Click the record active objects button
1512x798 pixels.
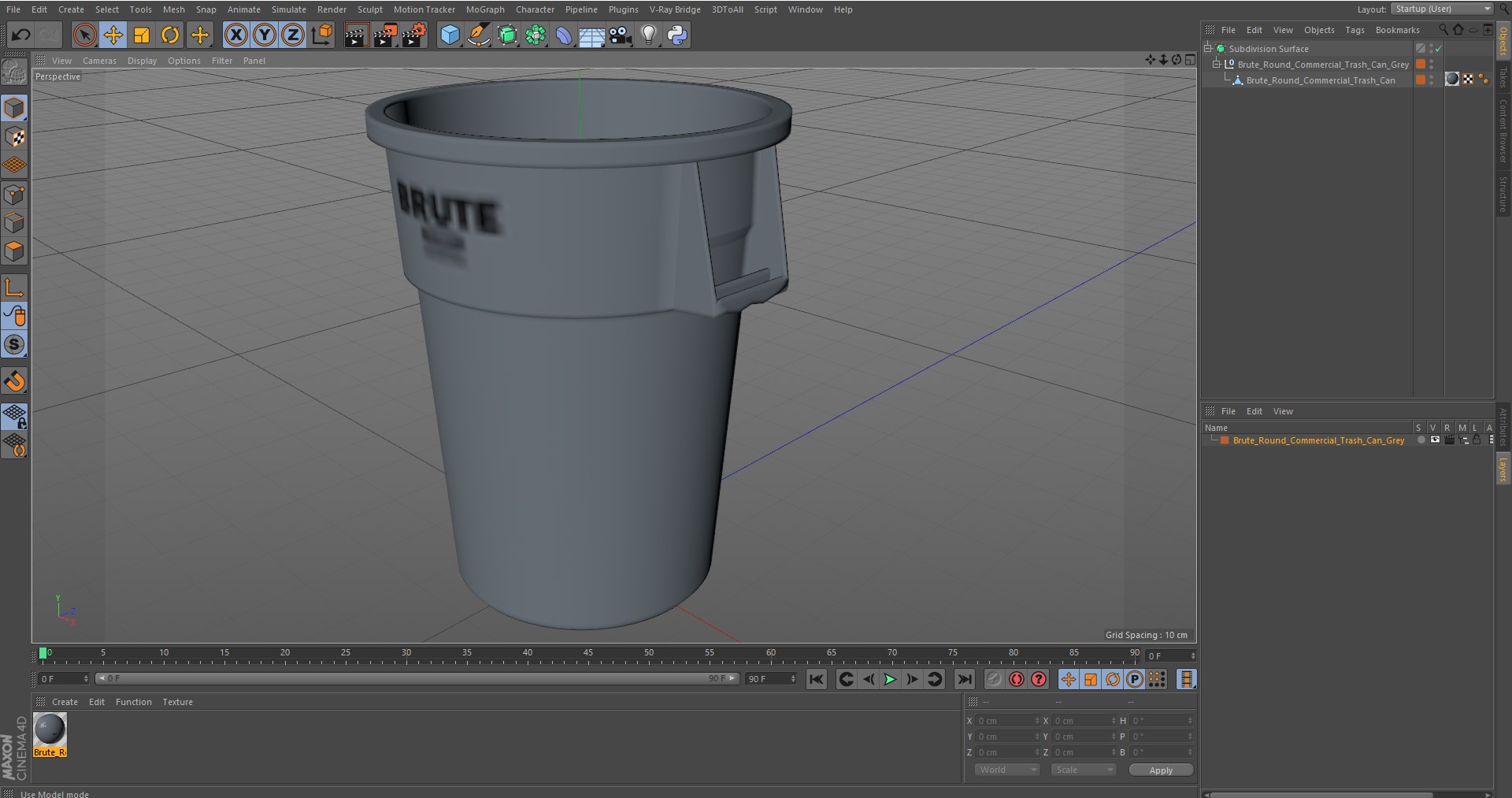click(x=994, y=679)
